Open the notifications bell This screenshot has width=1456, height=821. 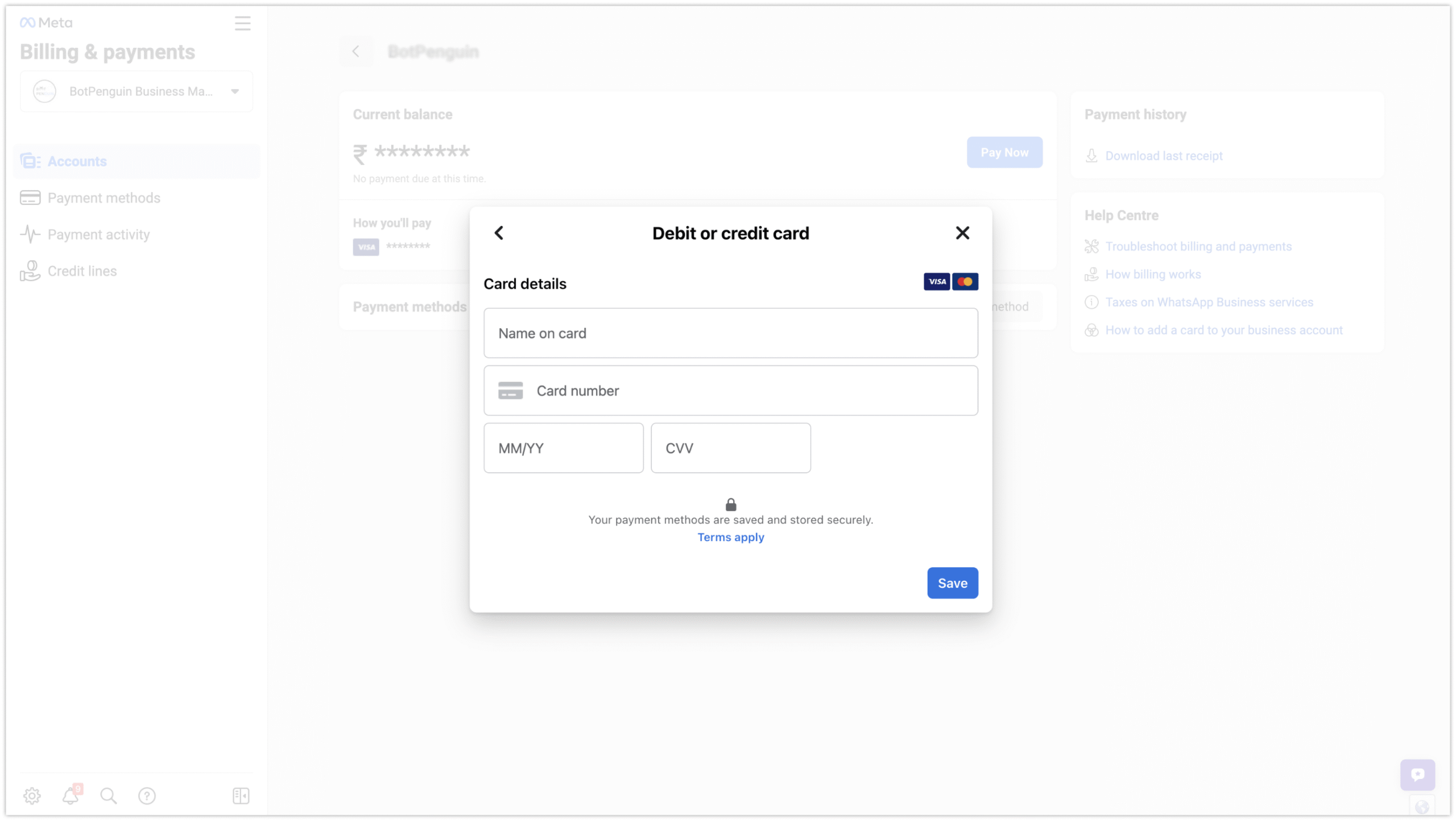71,795
